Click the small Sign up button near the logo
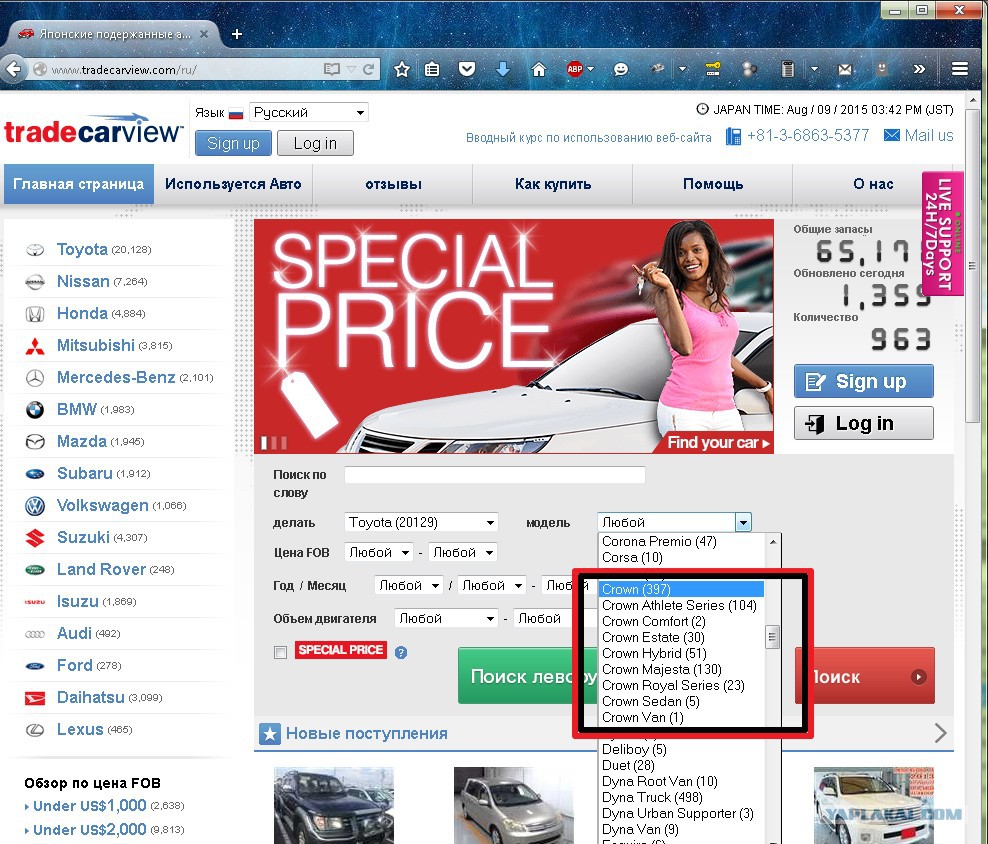Screen dimensions: 988x844 coord(233,144)
